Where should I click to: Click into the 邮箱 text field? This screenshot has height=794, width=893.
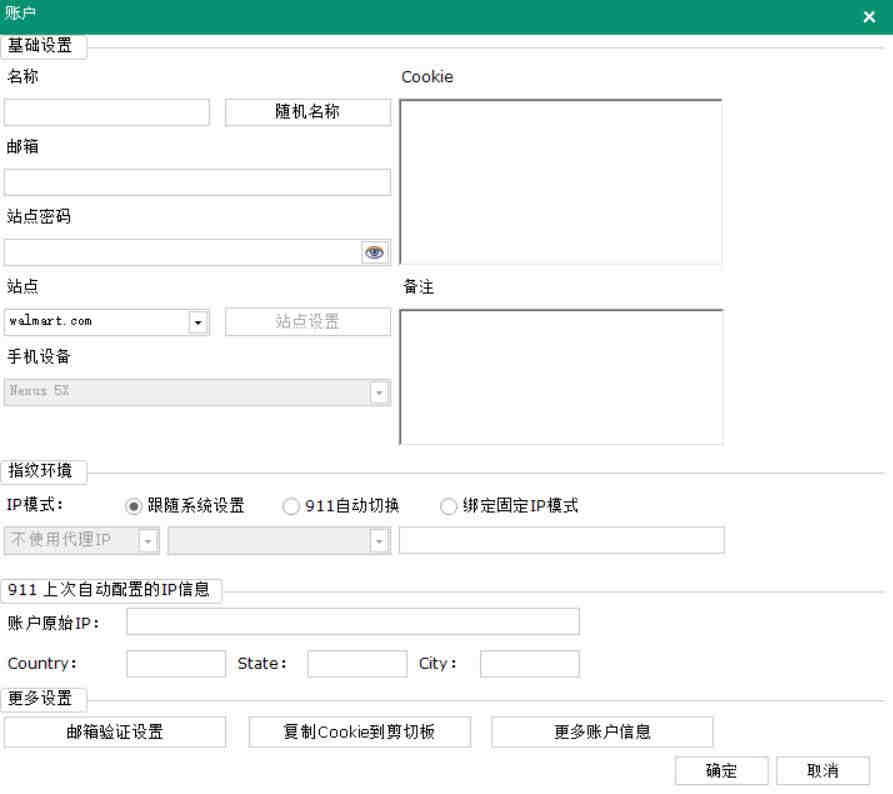tap(197, 182)
